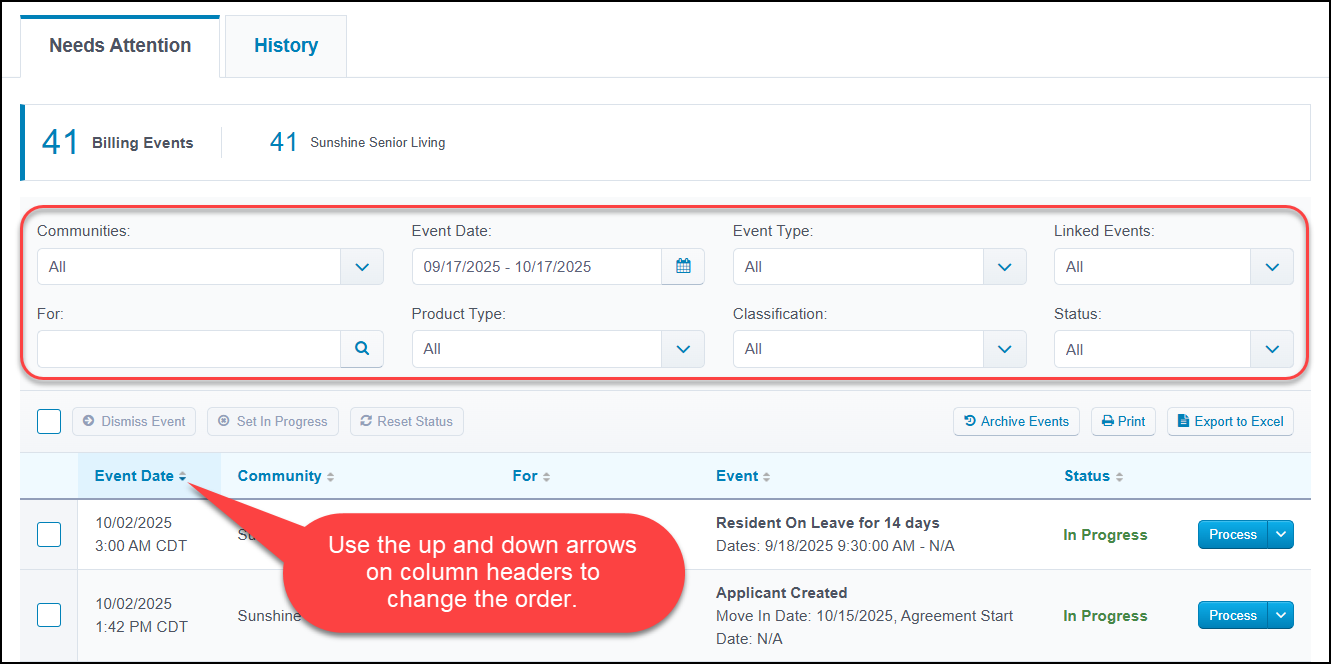Open Process arrow menu for Resident On Leave row
1331x664 pixels.
point(1281,534)
